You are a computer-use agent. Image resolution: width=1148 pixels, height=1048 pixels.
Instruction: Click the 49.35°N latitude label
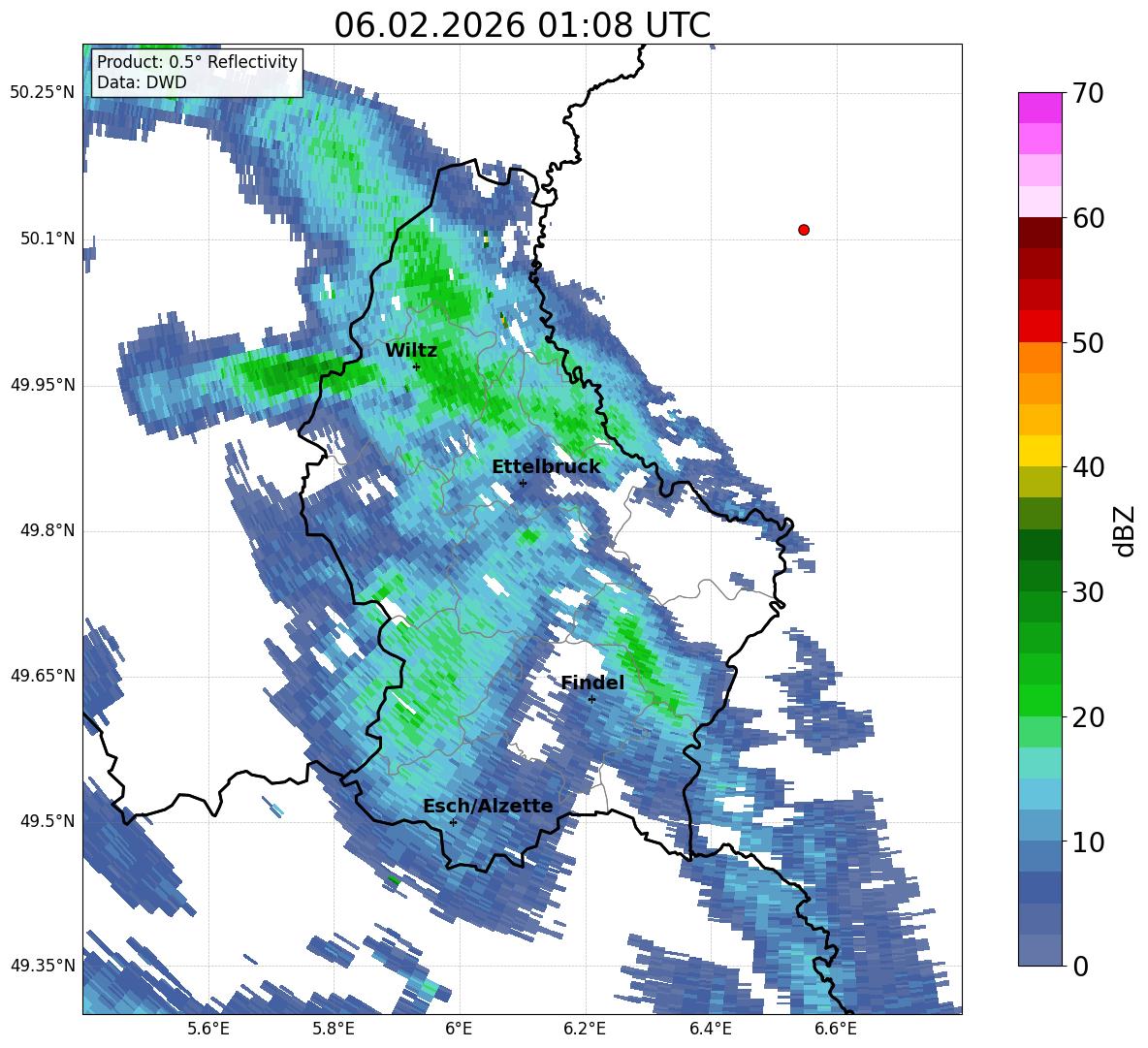(43, 966)
